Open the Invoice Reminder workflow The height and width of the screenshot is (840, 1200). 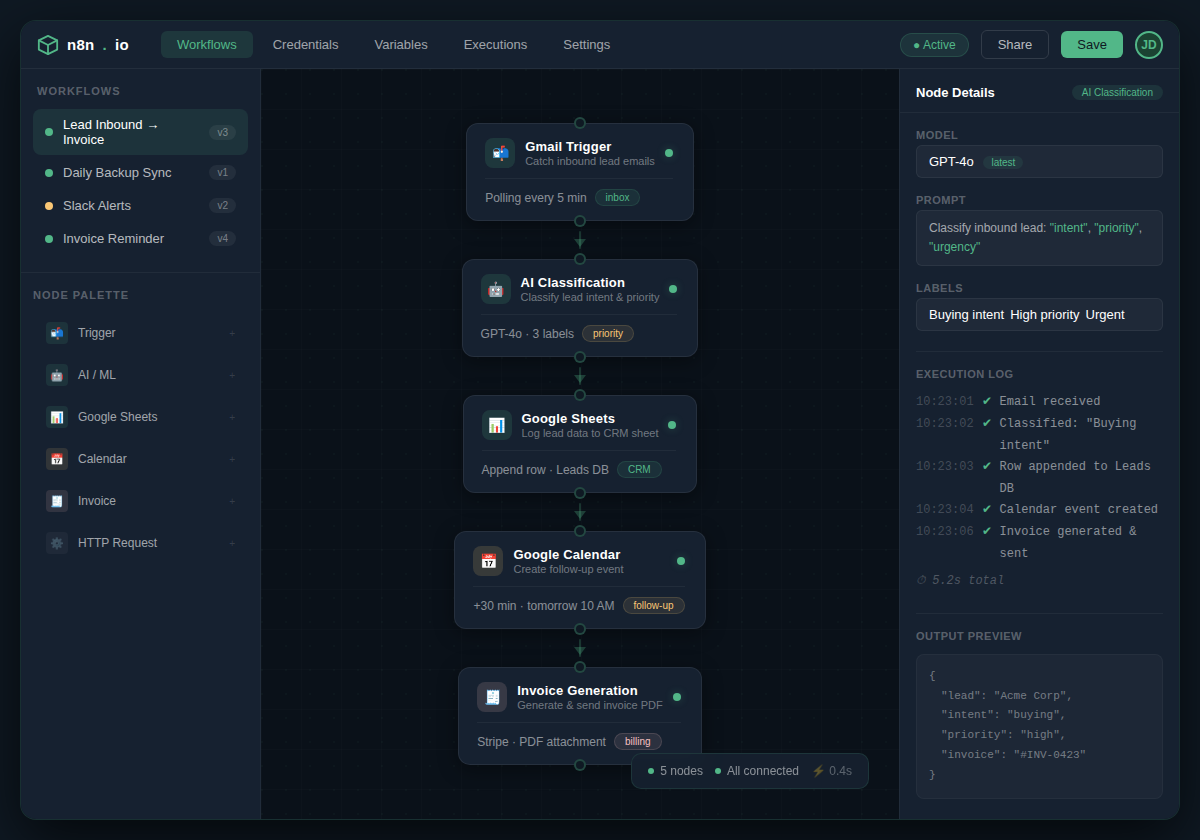pos(140,238)
